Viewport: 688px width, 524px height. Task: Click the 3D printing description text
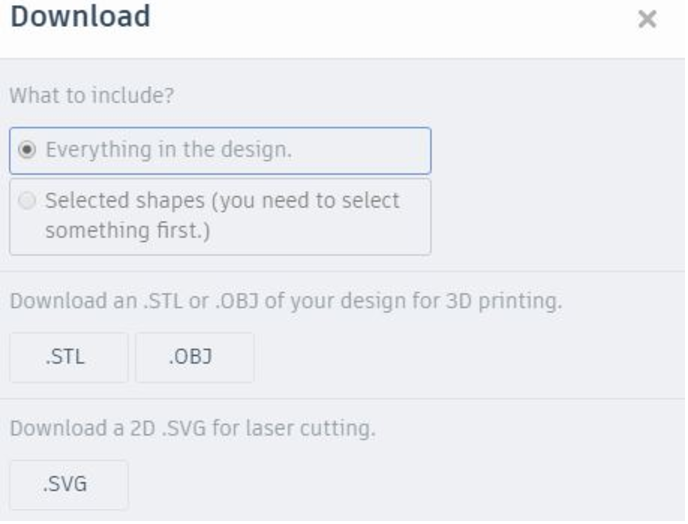(x=285, y=300)
